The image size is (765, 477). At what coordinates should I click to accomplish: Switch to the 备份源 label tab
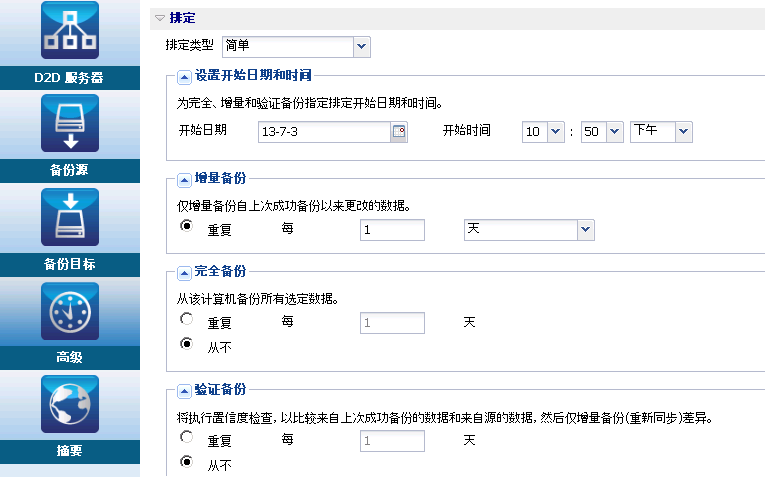[x=70, y=170]
